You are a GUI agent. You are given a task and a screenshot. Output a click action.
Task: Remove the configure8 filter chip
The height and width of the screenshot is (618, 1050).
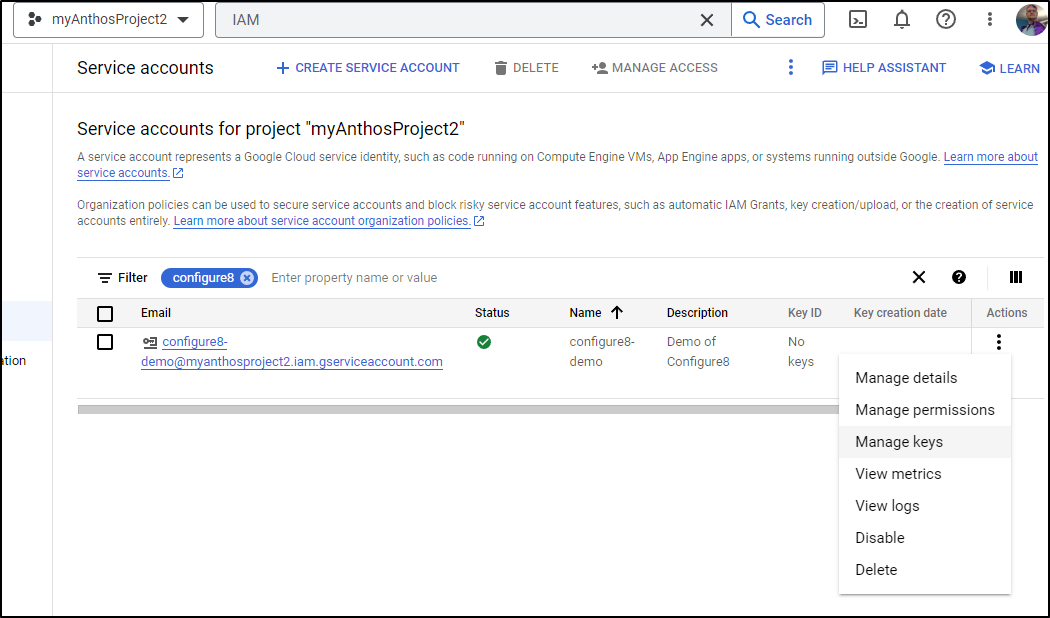pyautogui.click(x=247, y=278)
